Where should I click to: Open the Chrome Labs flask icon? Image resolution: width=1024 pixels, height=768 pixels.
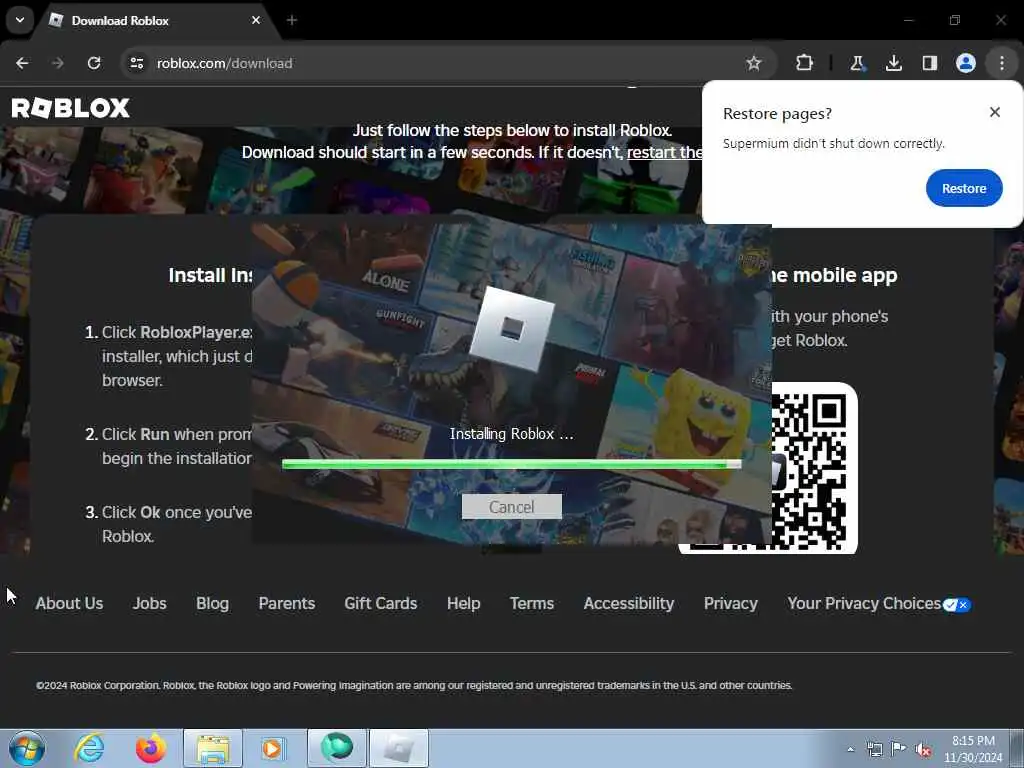click(x=857, y=63)
